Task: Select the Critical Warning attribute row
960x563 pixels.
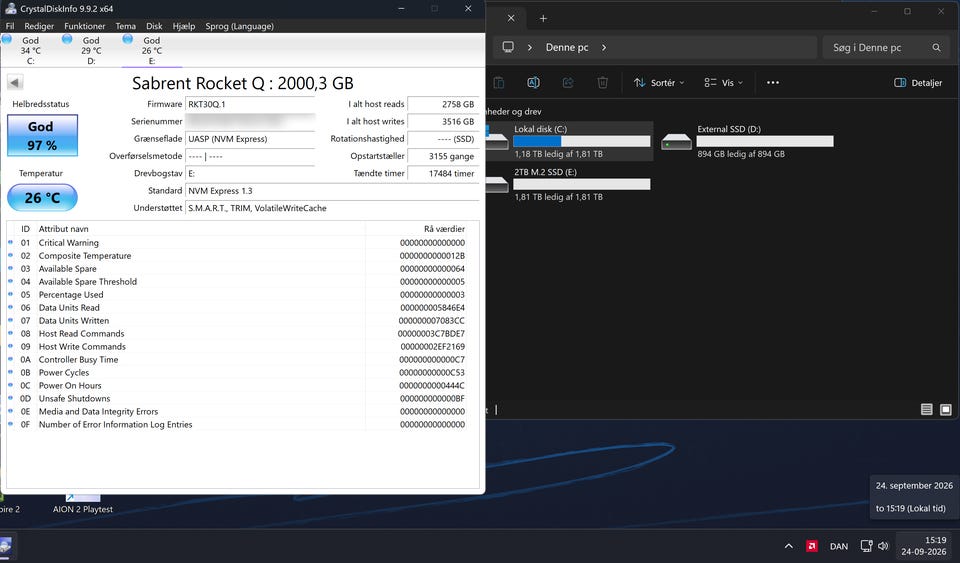Action: pos(237,243)
